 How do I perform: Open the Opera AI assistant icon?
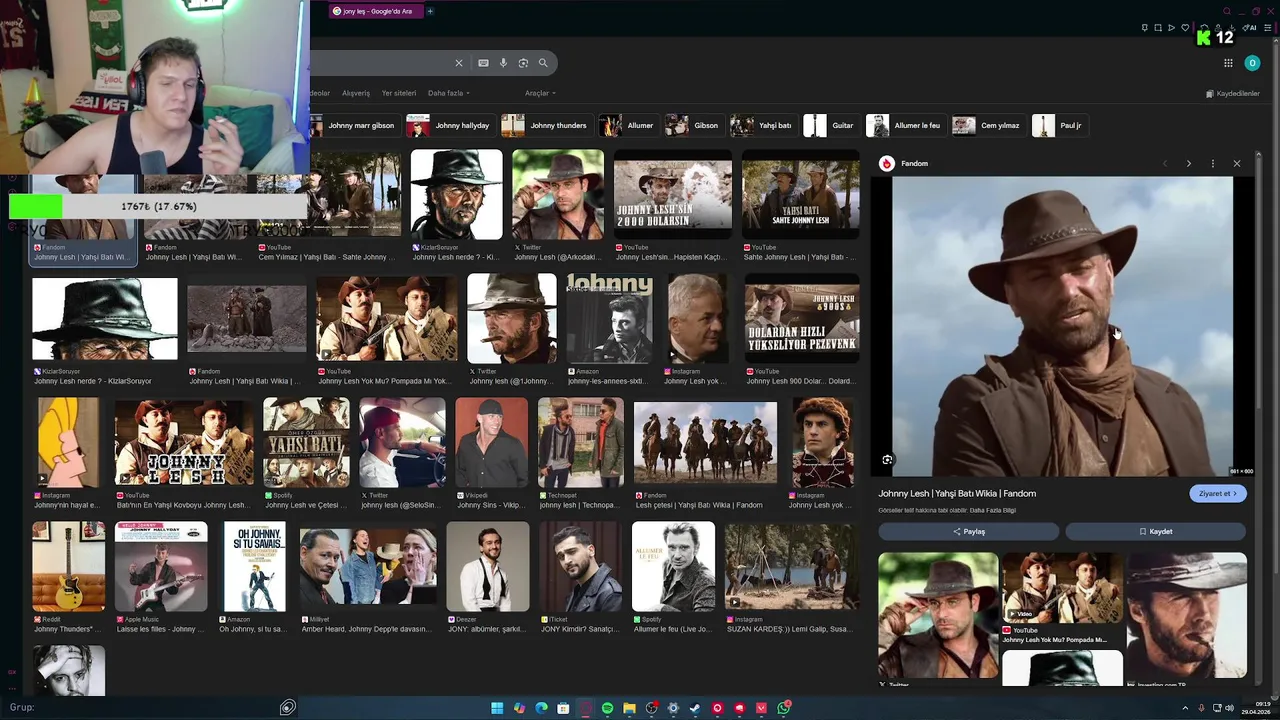[x=1251, y=28]
